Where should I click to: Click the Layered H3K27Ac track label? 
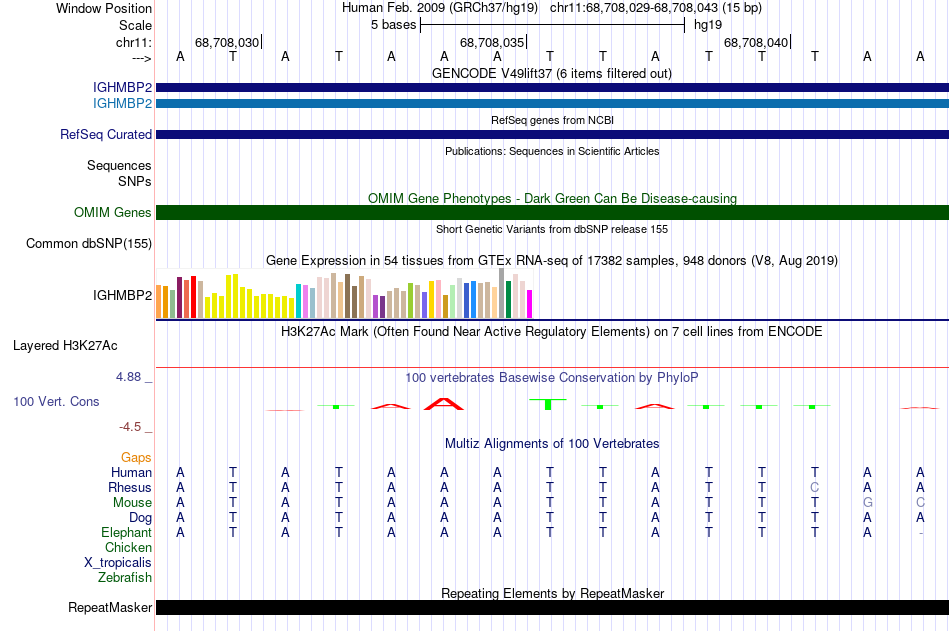65,346
